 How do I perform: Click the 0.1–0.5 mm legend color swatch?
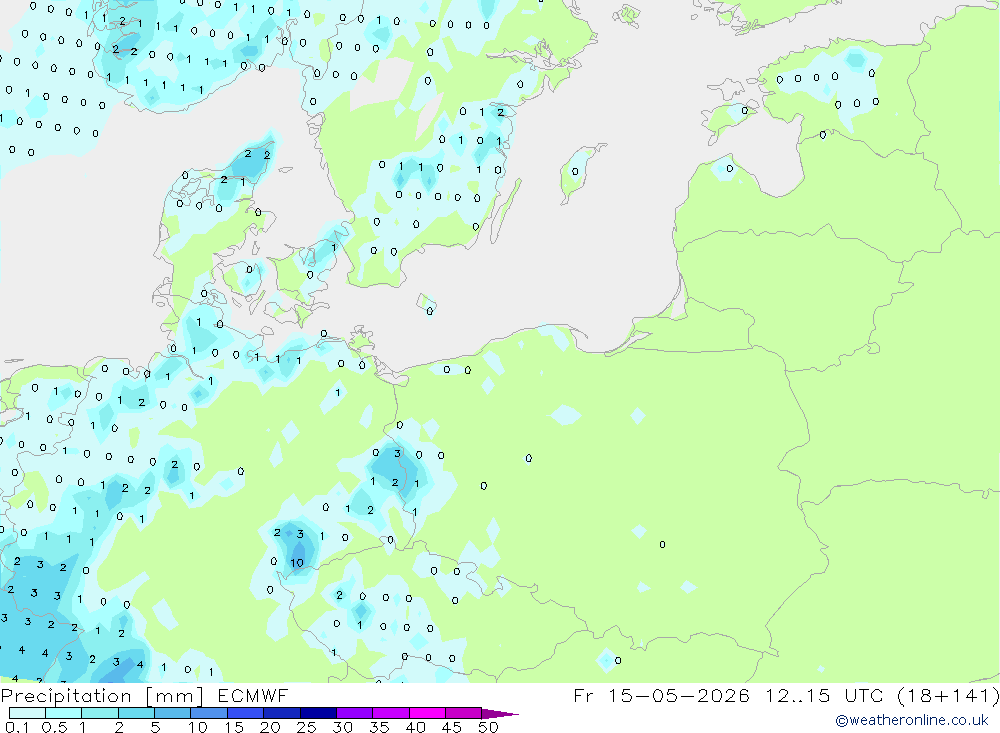tap(27, 713)
